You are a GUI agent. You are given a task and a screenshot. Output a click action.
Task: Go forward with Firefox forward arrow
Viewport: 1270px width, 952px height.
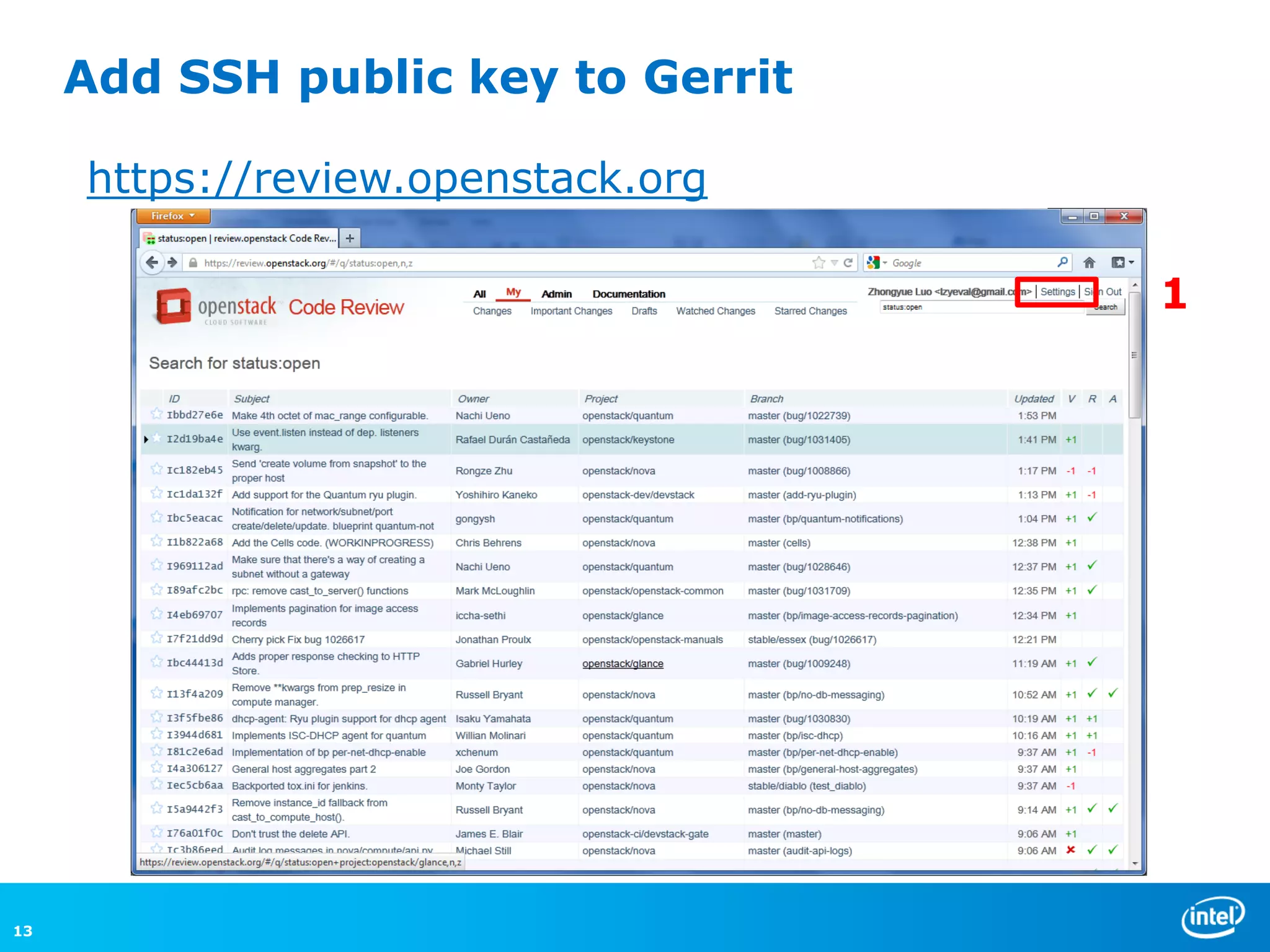(x=172, y=263)
